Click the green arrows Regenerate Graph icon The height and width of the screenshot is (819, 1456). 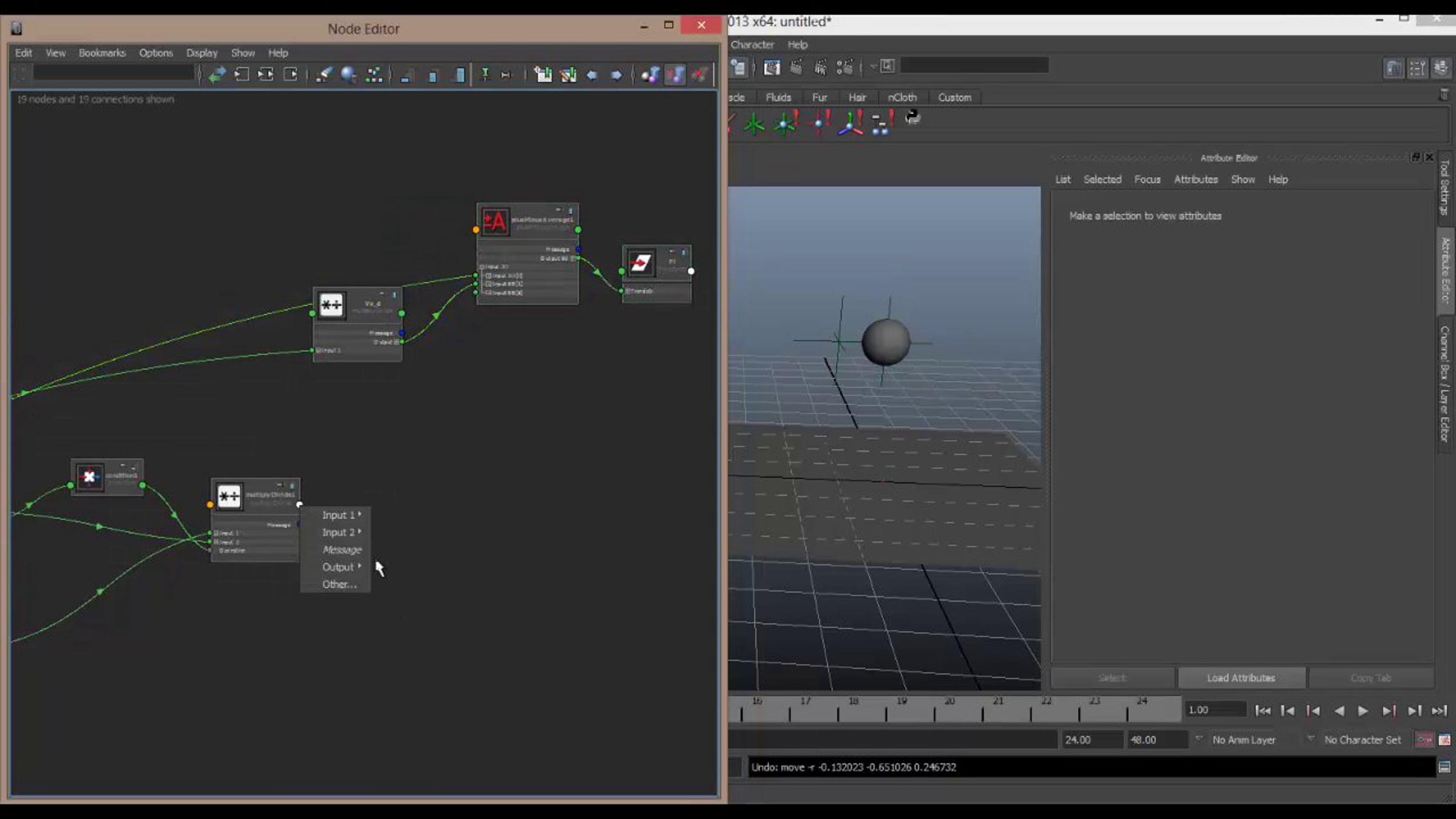coord(217,75)
